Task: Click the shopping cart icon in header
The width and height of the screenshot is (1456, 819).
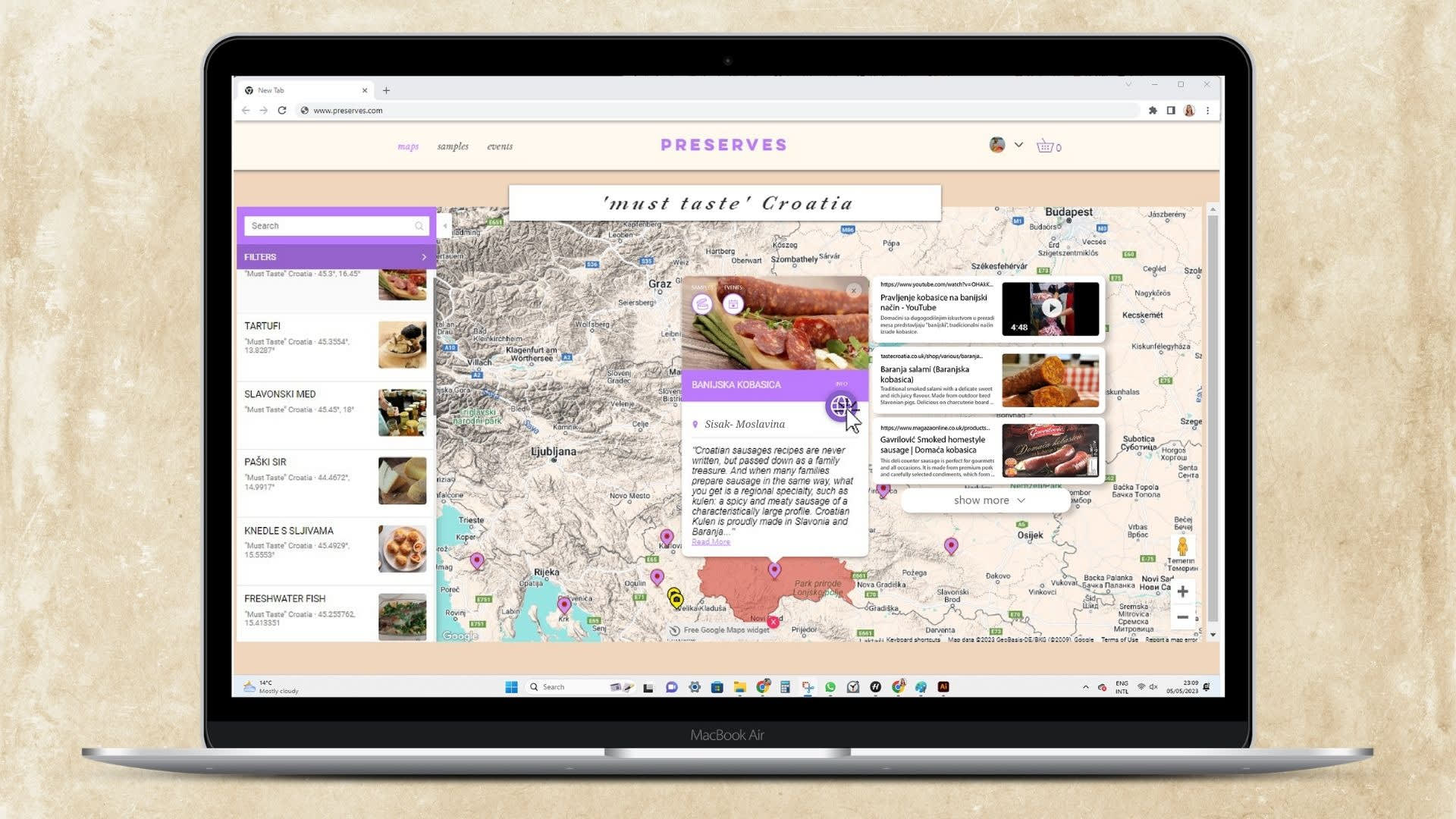Action: (1046, 146)
